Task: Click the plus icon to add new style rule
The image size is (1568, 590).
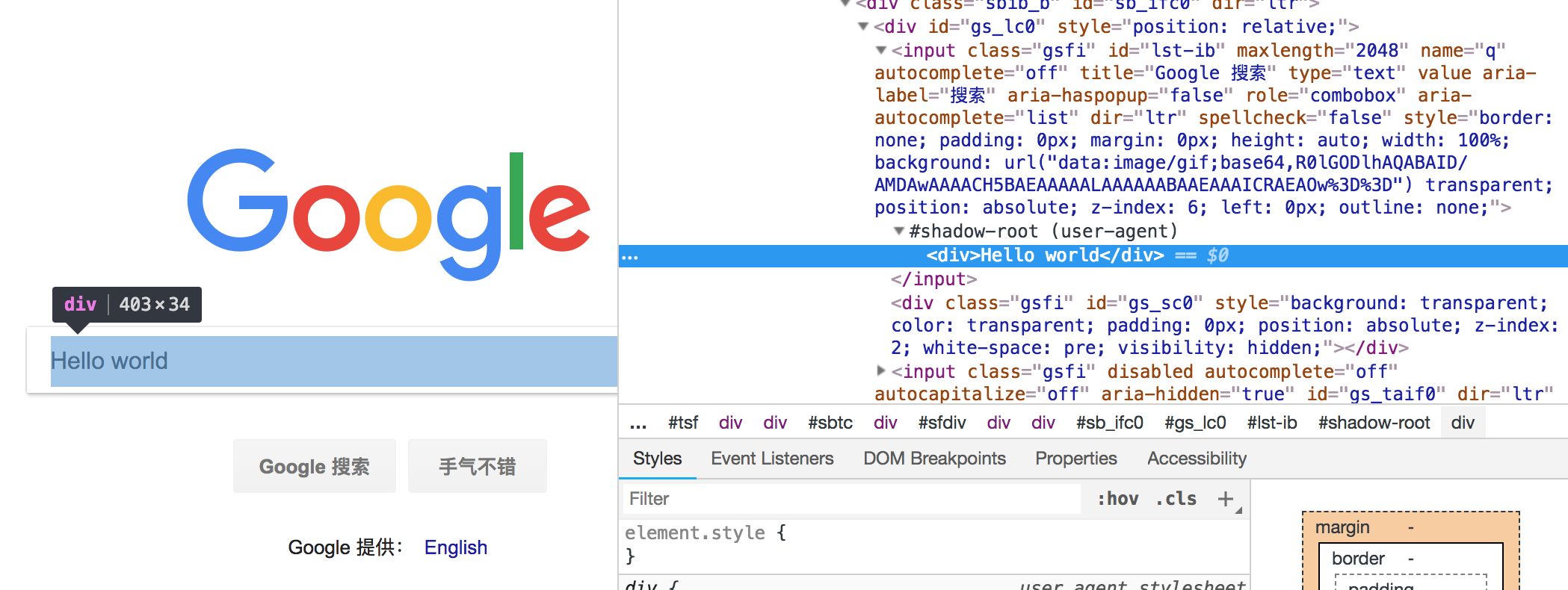Action: (1225, 499)
